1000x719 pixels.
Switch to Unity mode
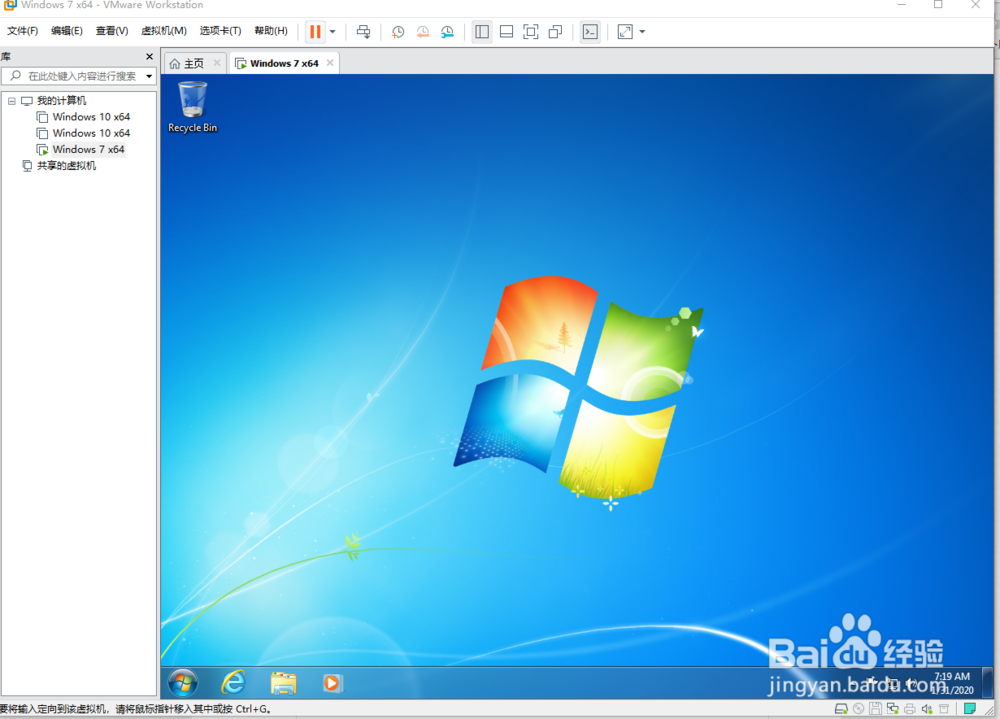coord(555,31)
